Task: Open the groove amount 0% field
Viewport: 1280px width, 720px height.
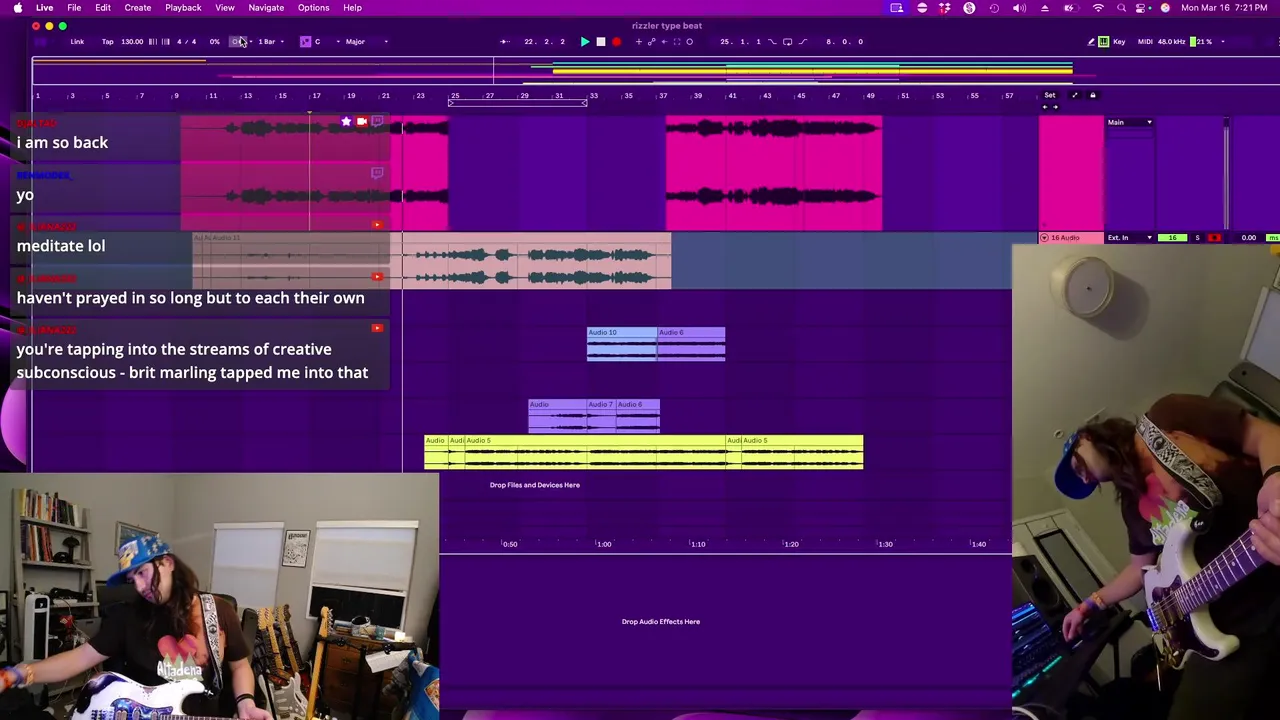Action: pos(214,42)
